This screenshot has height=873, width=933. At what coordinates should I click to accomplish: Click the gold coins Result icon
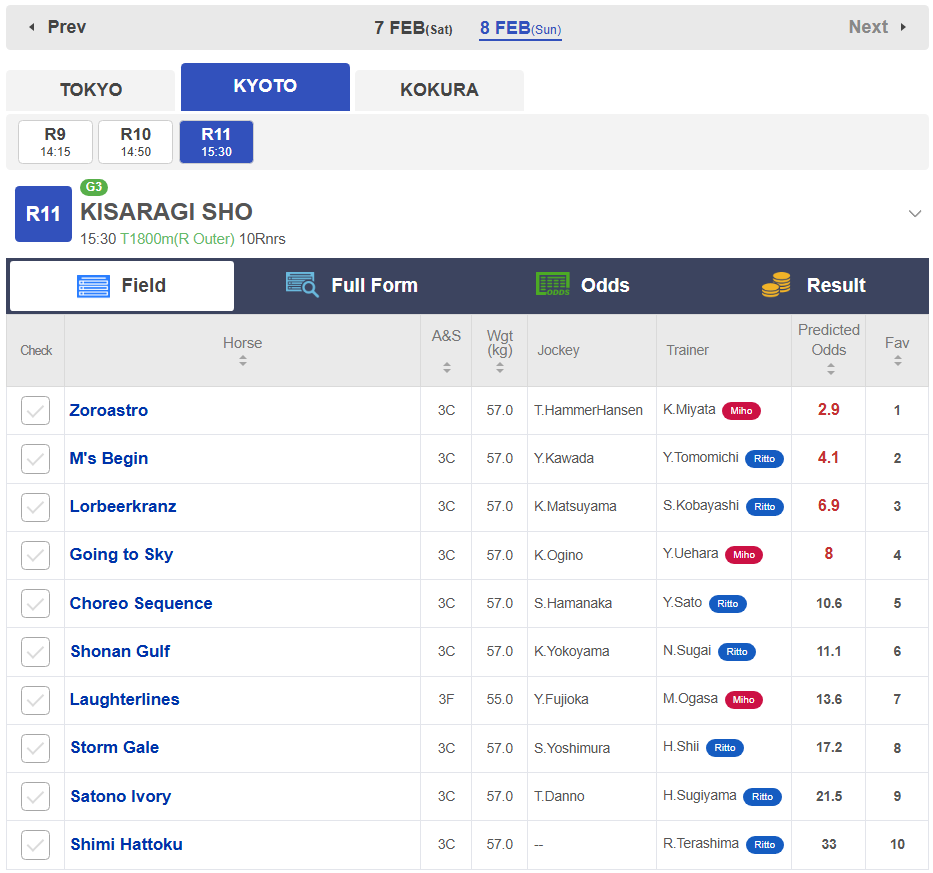777,284
